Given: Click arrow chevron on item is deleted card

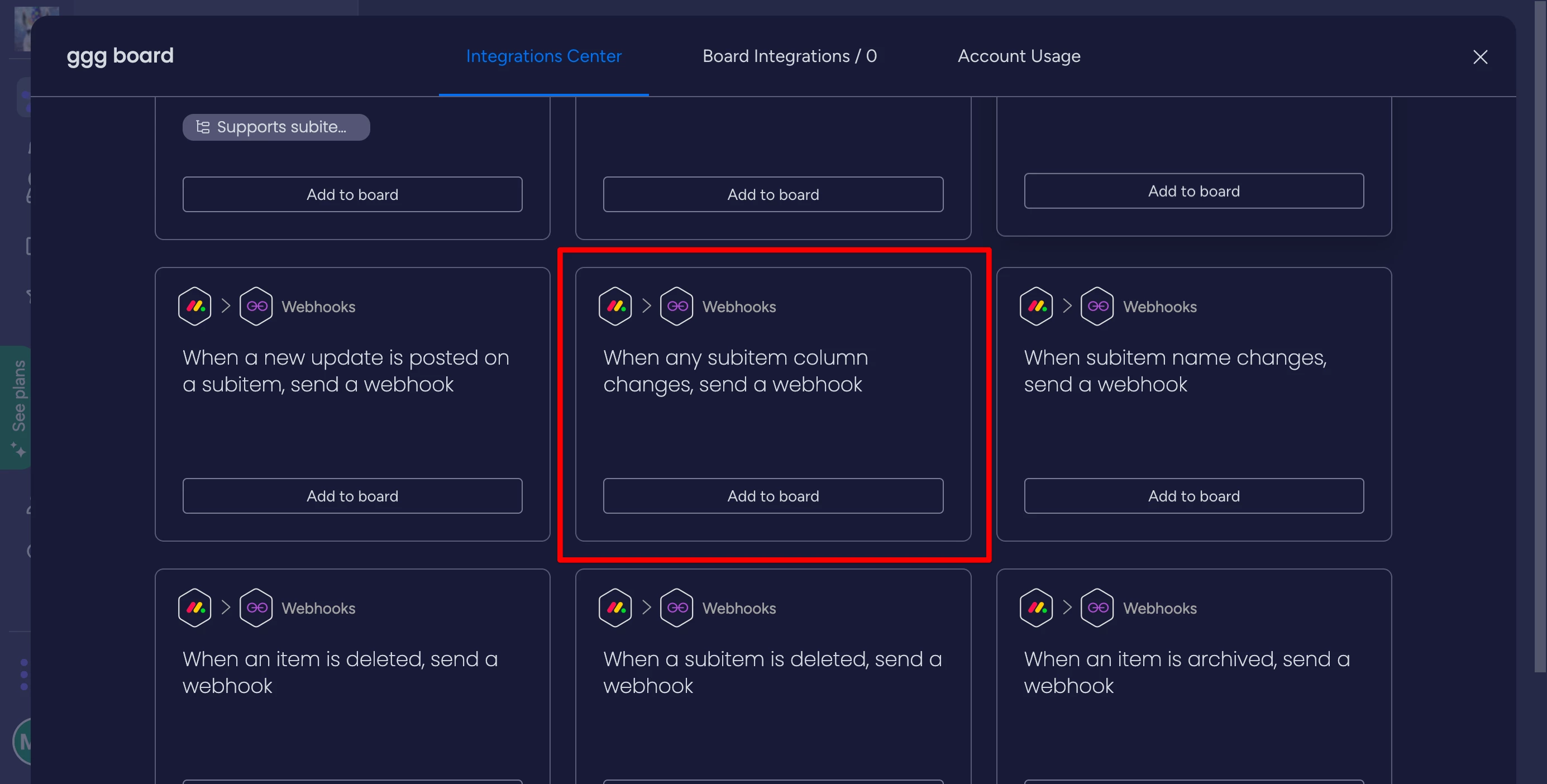Looking at the screenshot, I should click(225, 607).
